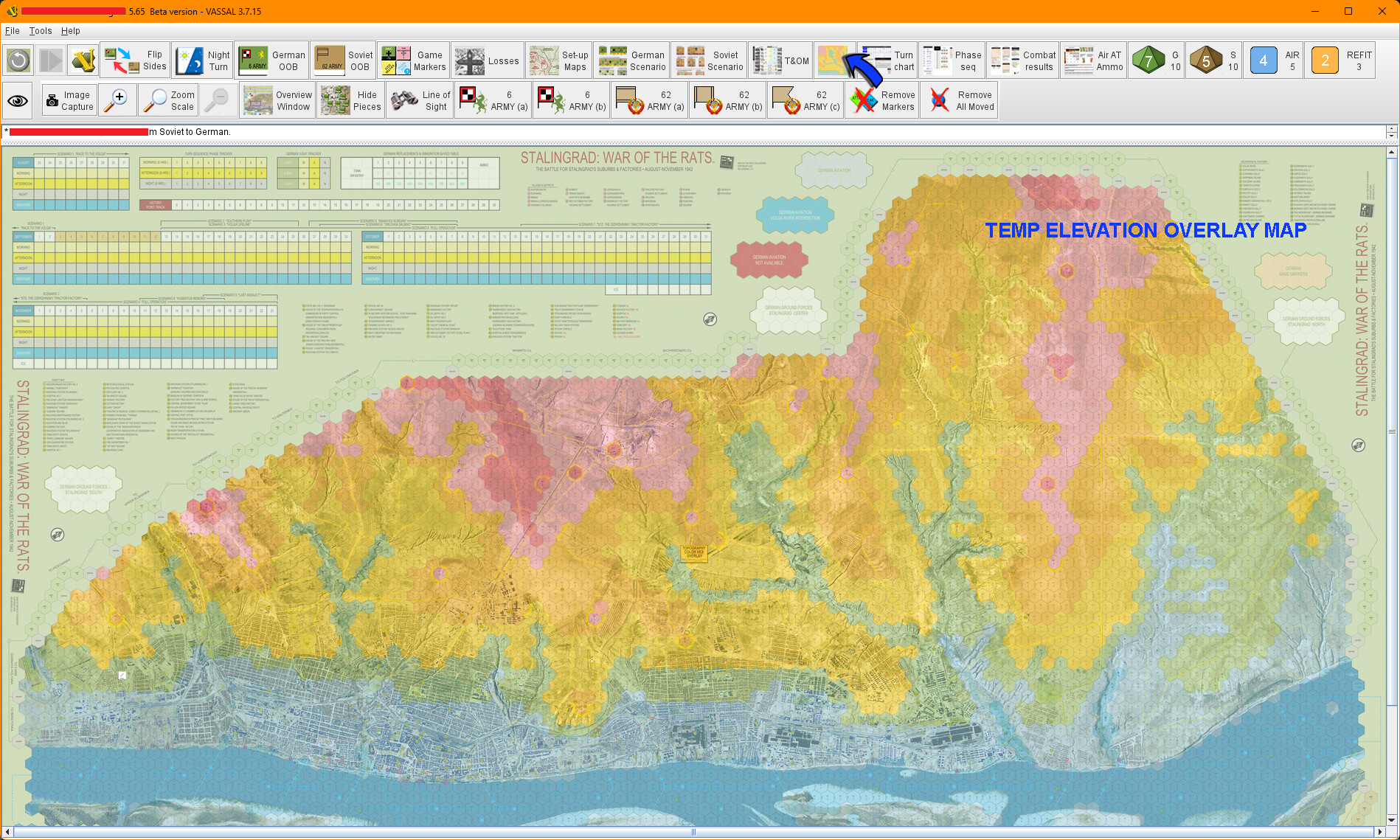Toggle the eye visibility button
1400x840 pixels.
[18, 100]
